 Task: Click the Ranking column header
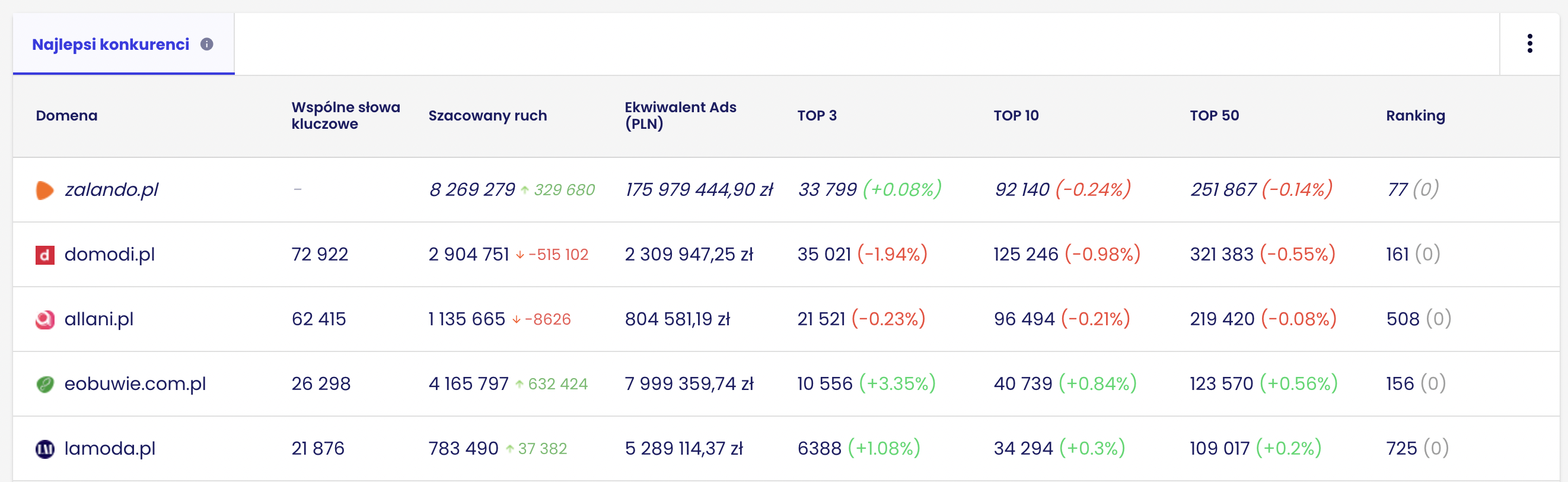(1415, 116)
